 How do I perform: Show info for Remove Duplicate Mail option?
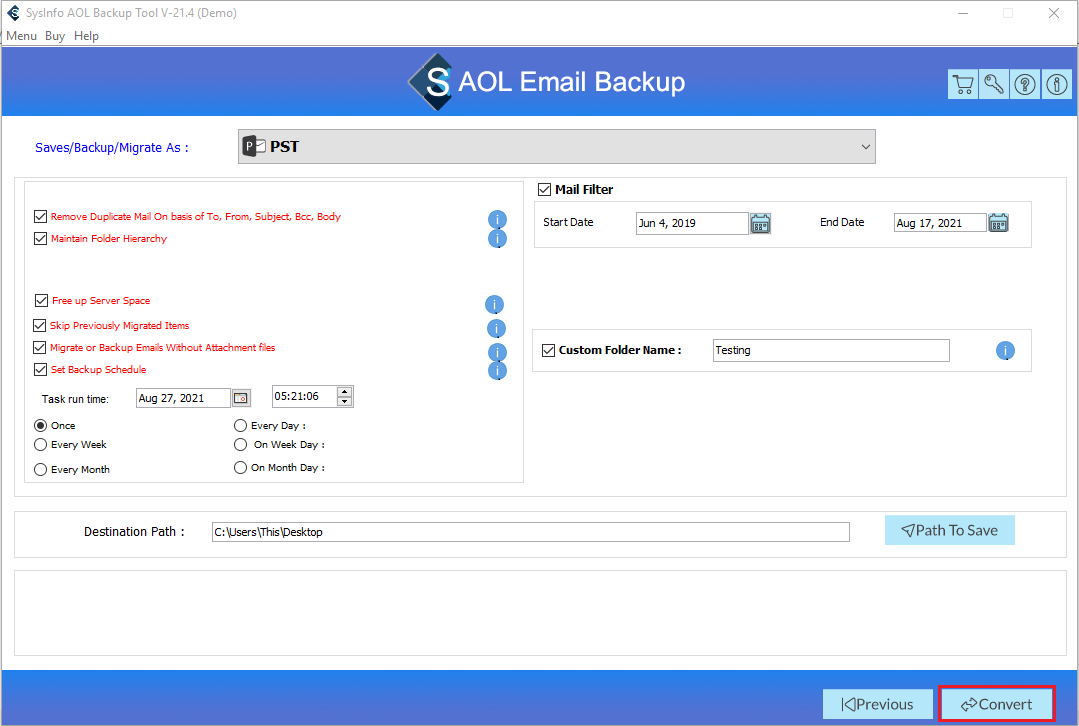[498, 219]
